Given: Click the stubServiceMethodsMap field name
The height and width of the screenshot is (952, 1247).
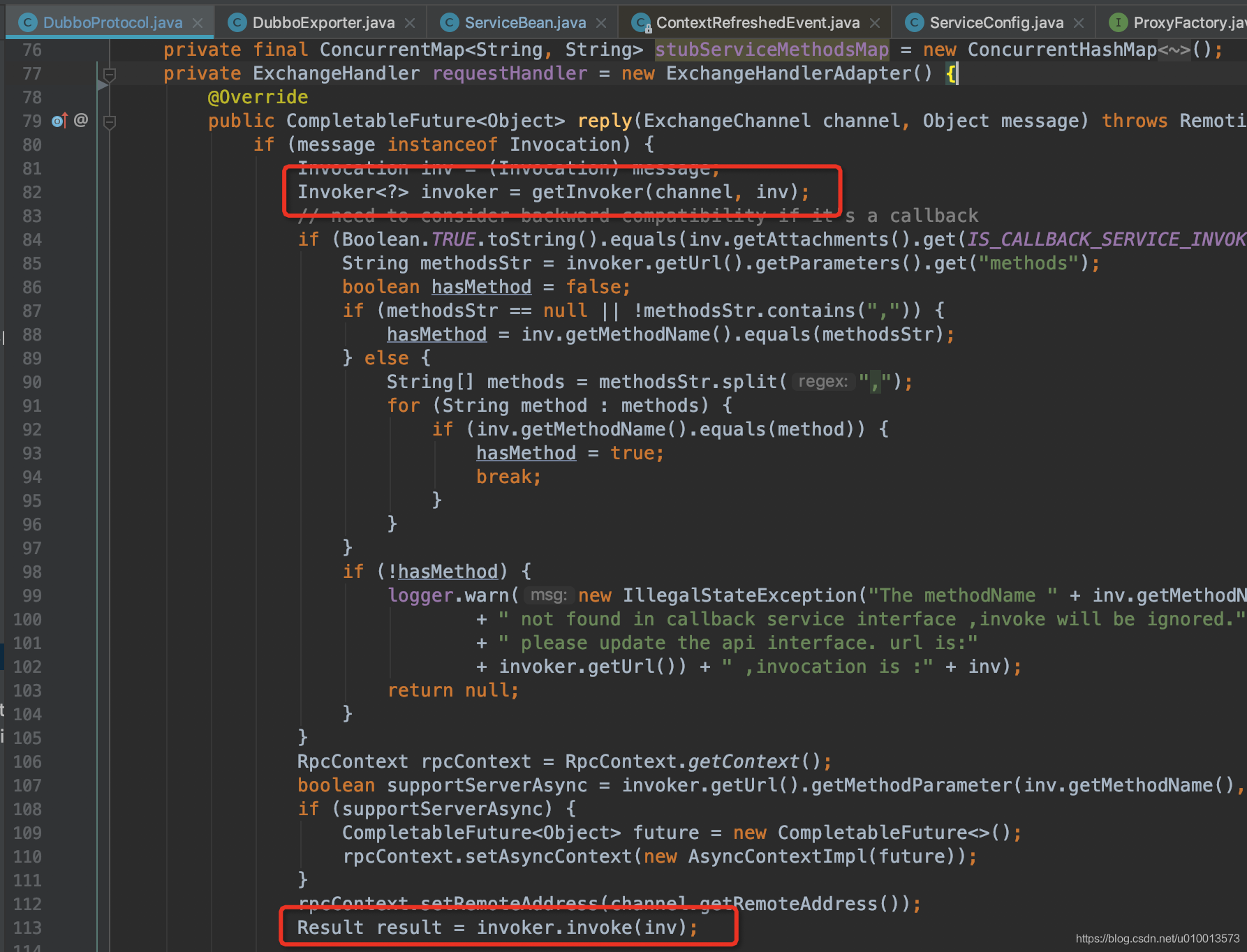Looking at the screenshot, I should [772, 50].
